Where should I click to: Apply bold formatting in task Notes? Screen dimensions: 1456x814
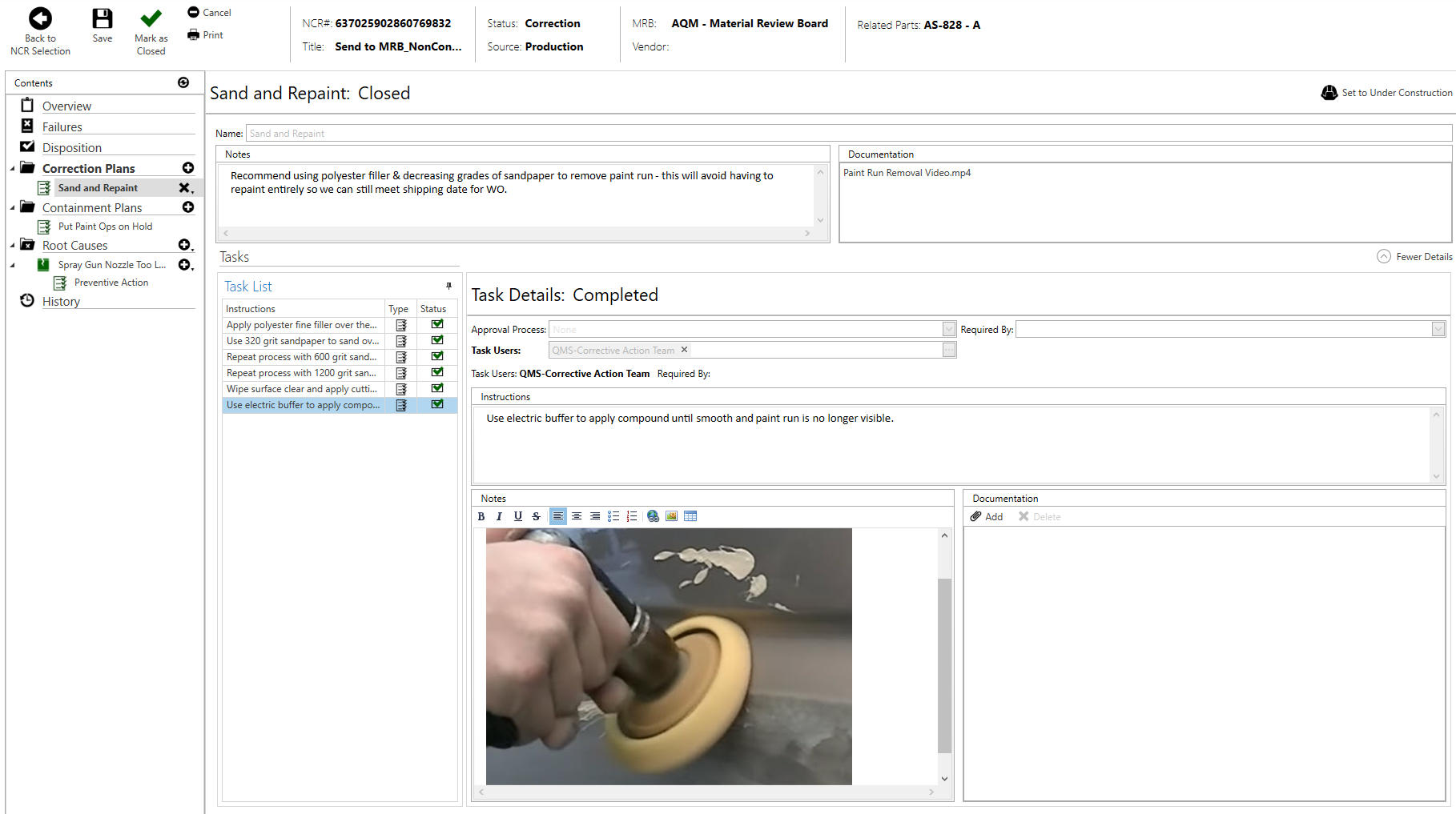click(481, 516)
